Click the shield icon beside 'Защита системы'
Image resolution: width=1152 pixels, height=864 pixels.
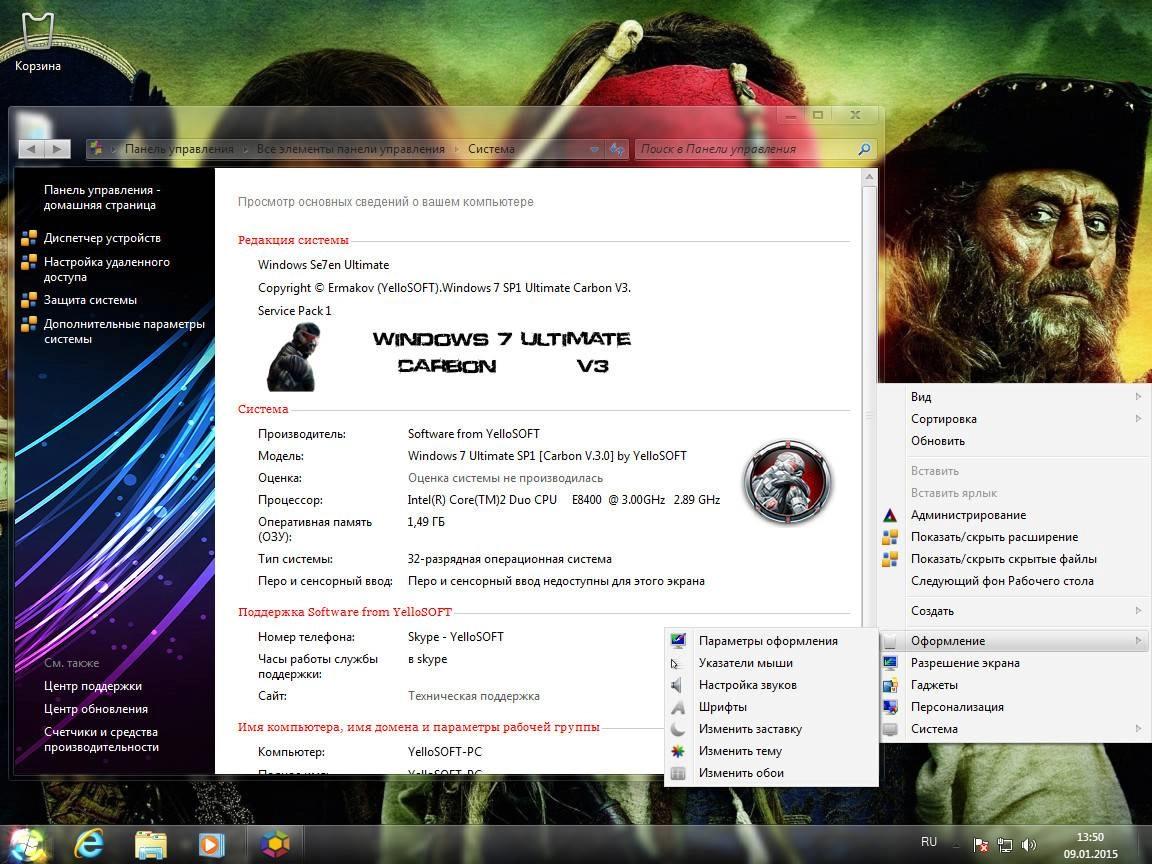pos(29,300)
